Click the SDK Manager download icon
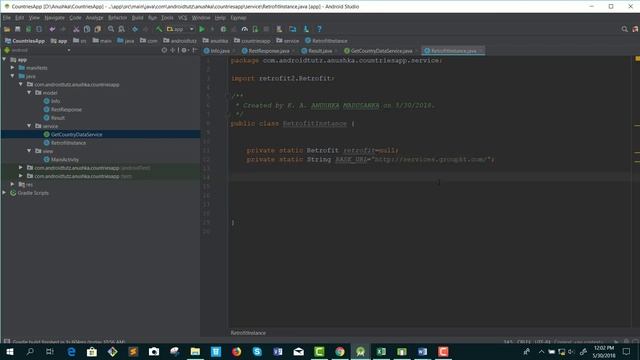640x360 pixels. (x=306, y=29)
